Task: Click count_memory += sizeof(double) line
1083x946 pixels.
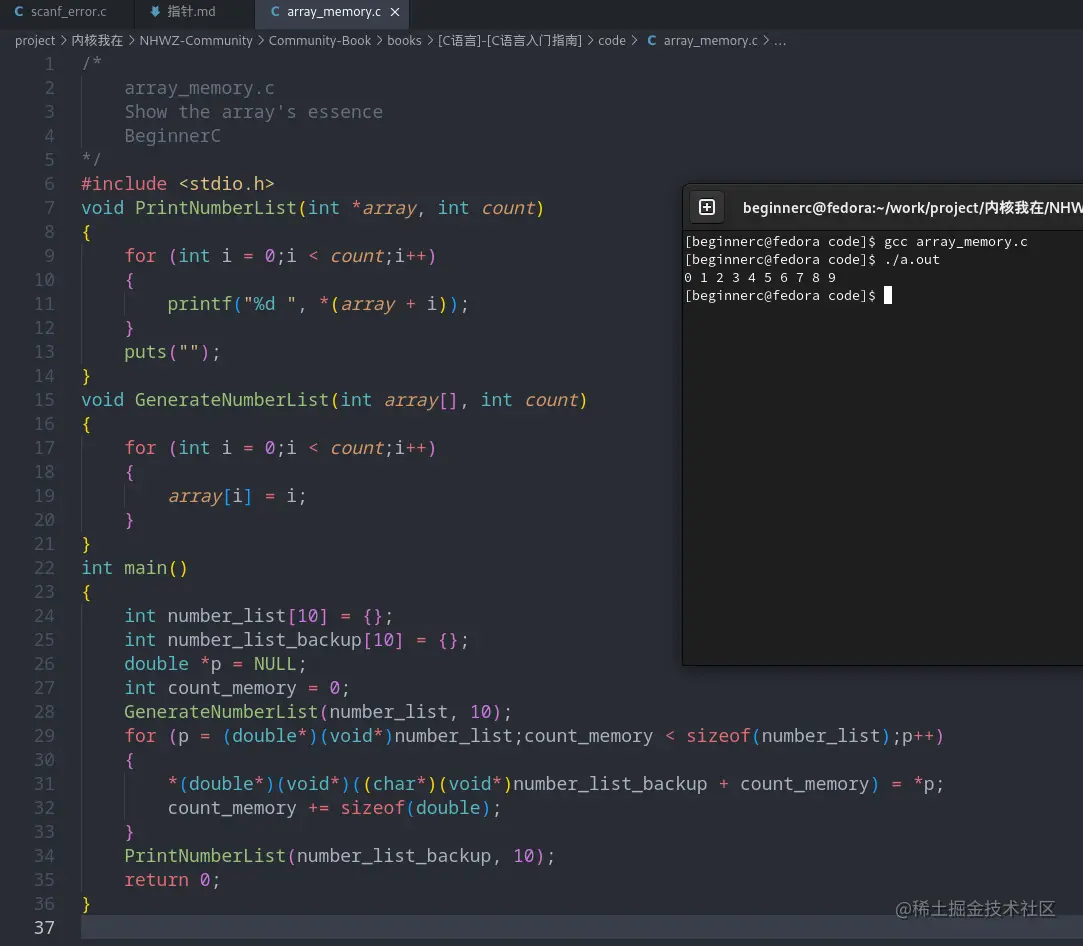Action: (334, 808)
